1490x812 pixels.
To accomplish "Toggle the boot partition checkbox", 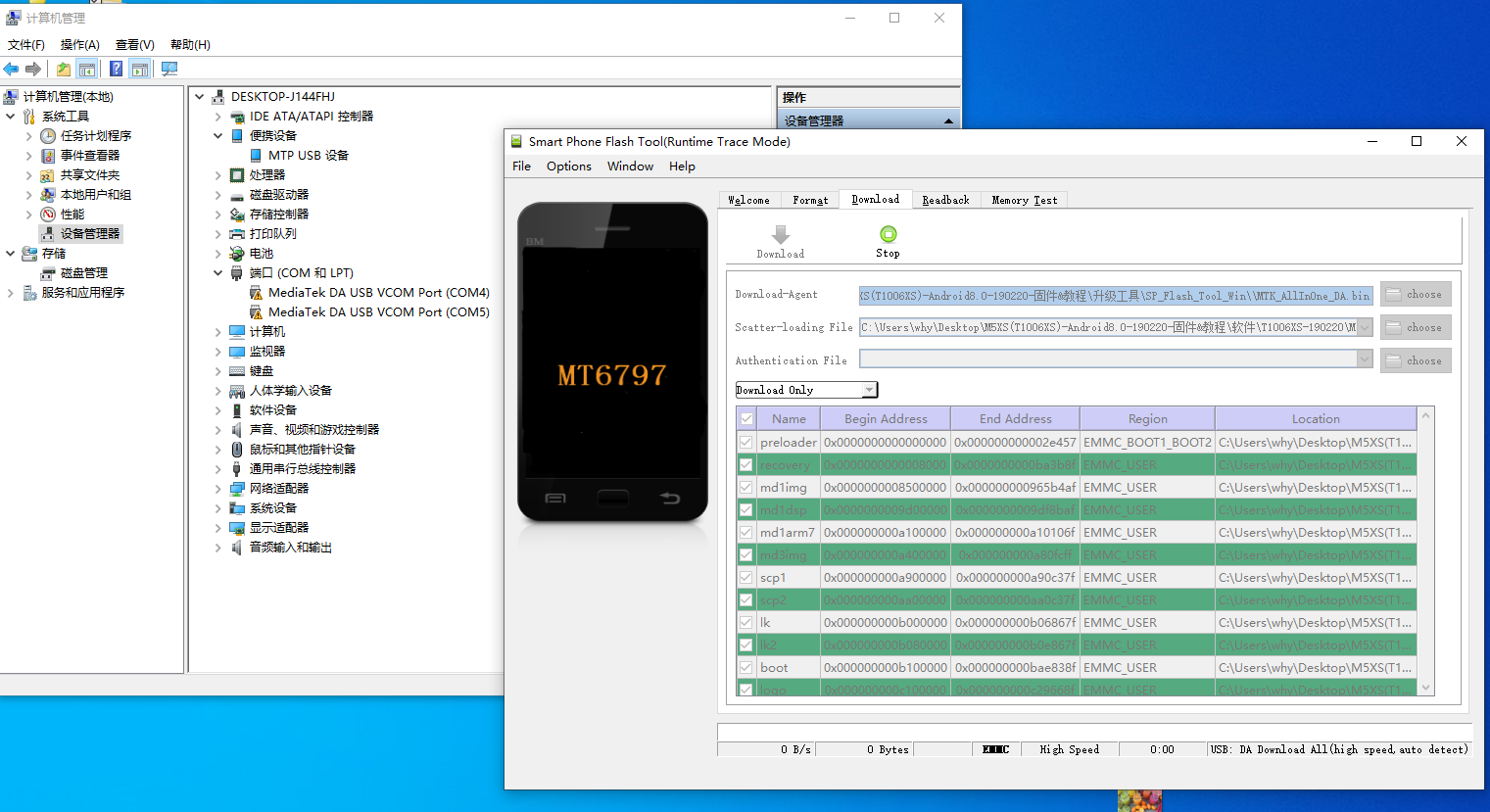I will click(746, 668).
